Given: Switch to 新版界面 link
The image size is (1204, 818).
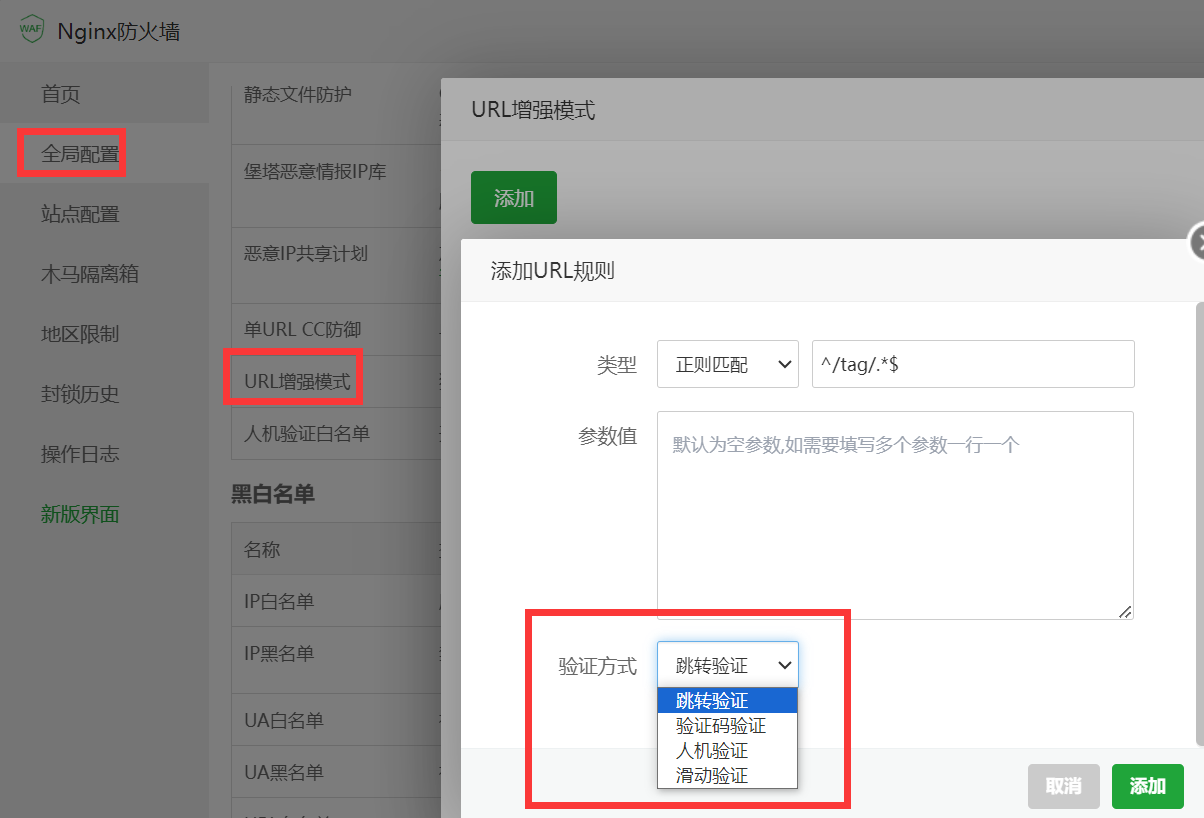Looking at the screenshot, I should (x=80, y=514).
